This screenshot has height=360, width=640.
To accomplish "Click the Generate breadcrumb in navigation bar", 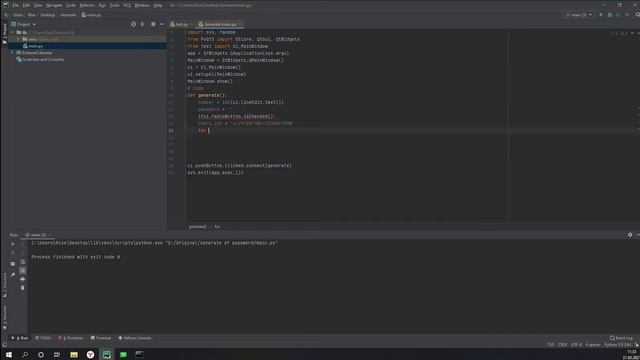I will click(68, 15).
